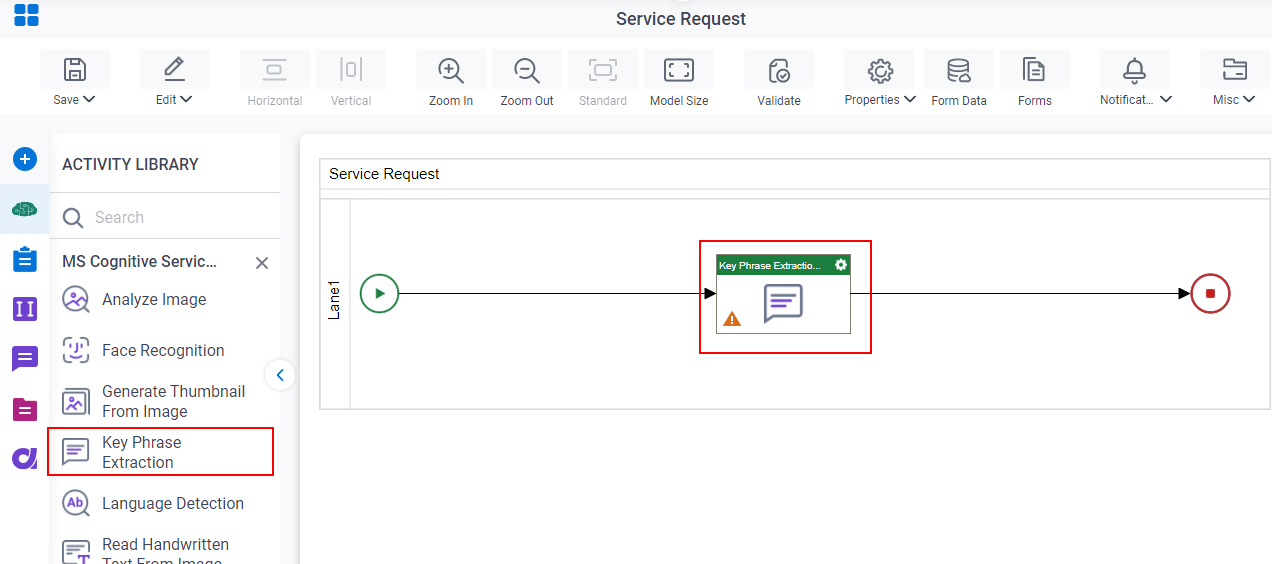
Task: Click the MS Cognitive Services category title
Action: 140,262
